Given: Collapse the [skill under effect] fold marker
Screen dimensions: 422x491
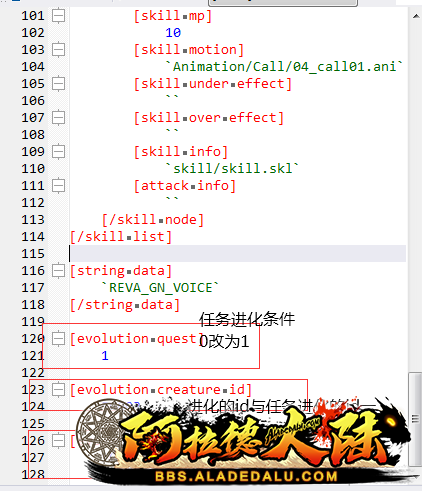Looking at the screenshot, I should click(58, 84).
